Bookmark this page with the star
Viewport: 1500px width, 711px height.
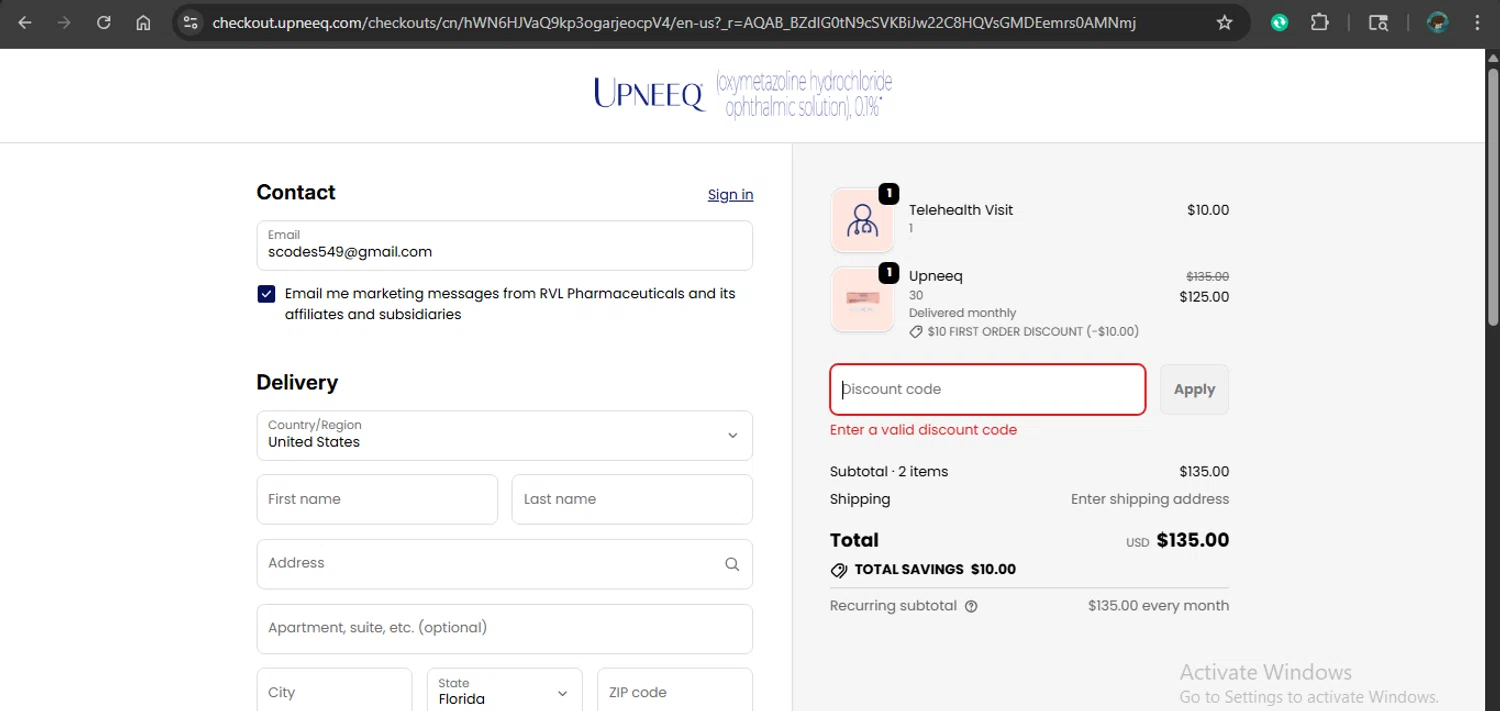pyautogui.click(x=1224, y=22)
